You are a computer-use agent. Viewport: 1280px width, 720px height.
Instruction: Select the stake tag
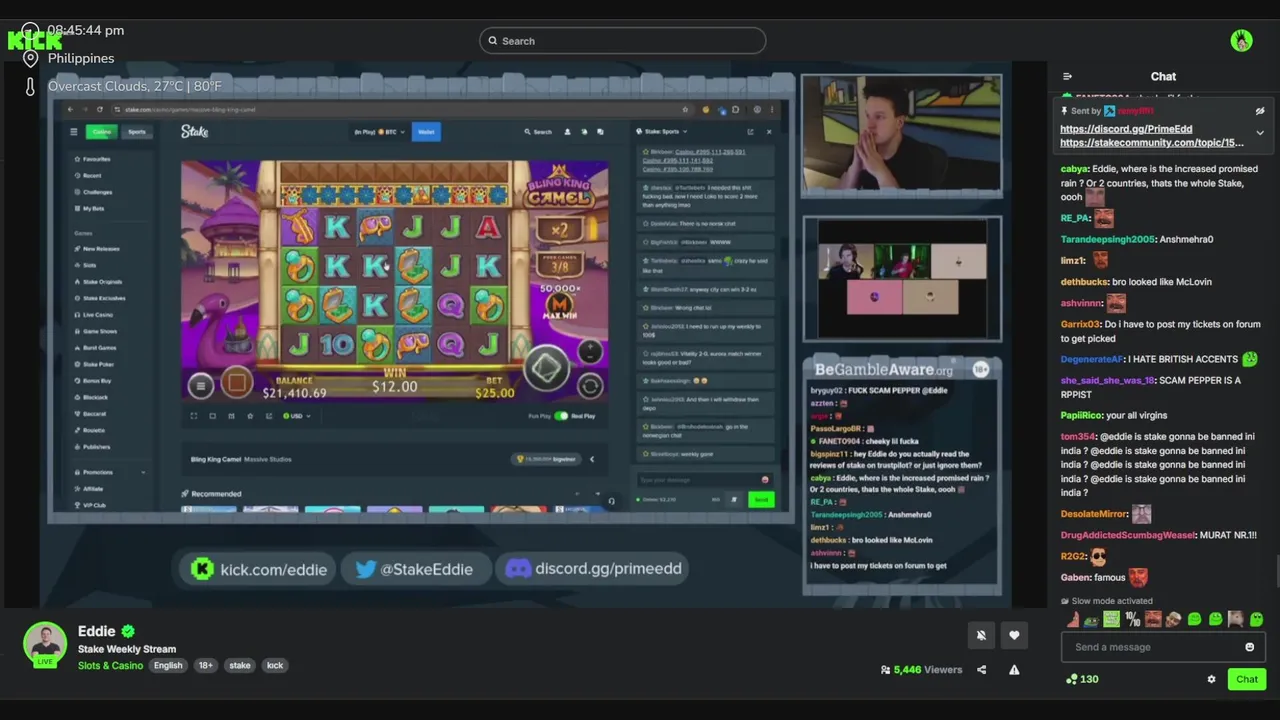click(x=240, y=666)
